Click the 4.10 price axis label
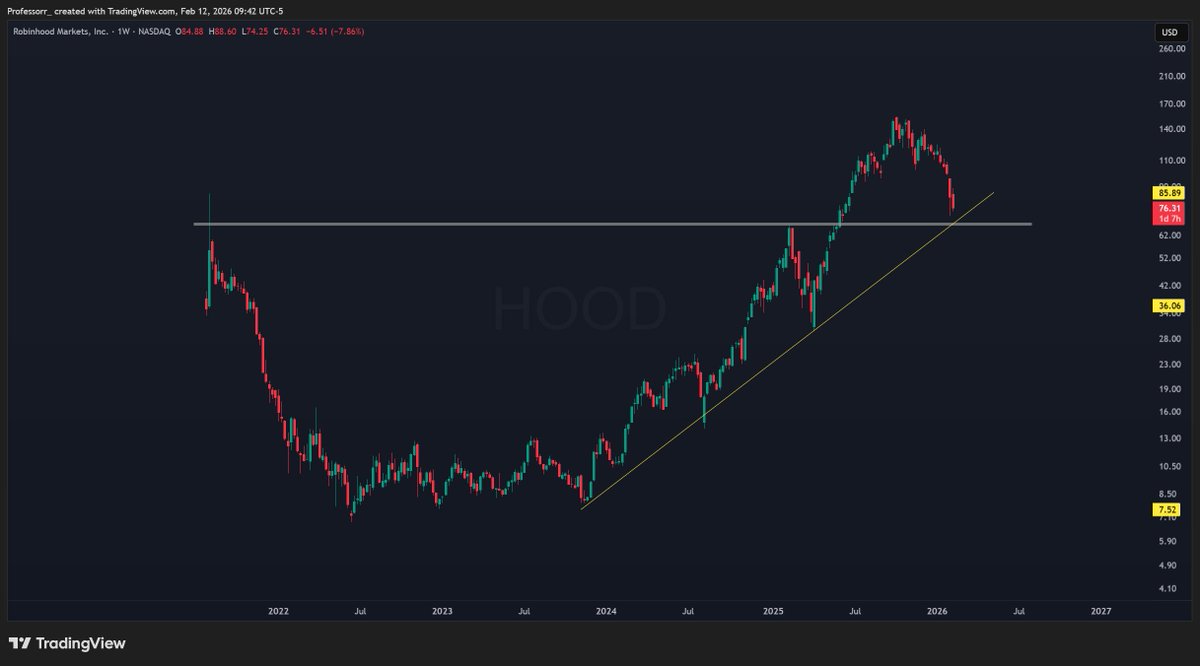The width and height of the screenshot is (1200, 666). pyautogui.click(x=1168, y=589)
